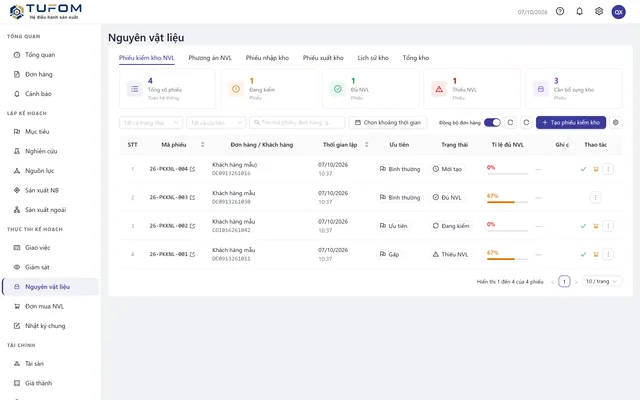Switch to the Lịch sử kho tab
Image resolution: width=640 pixels, height=400 pixels.
[373, 58]
